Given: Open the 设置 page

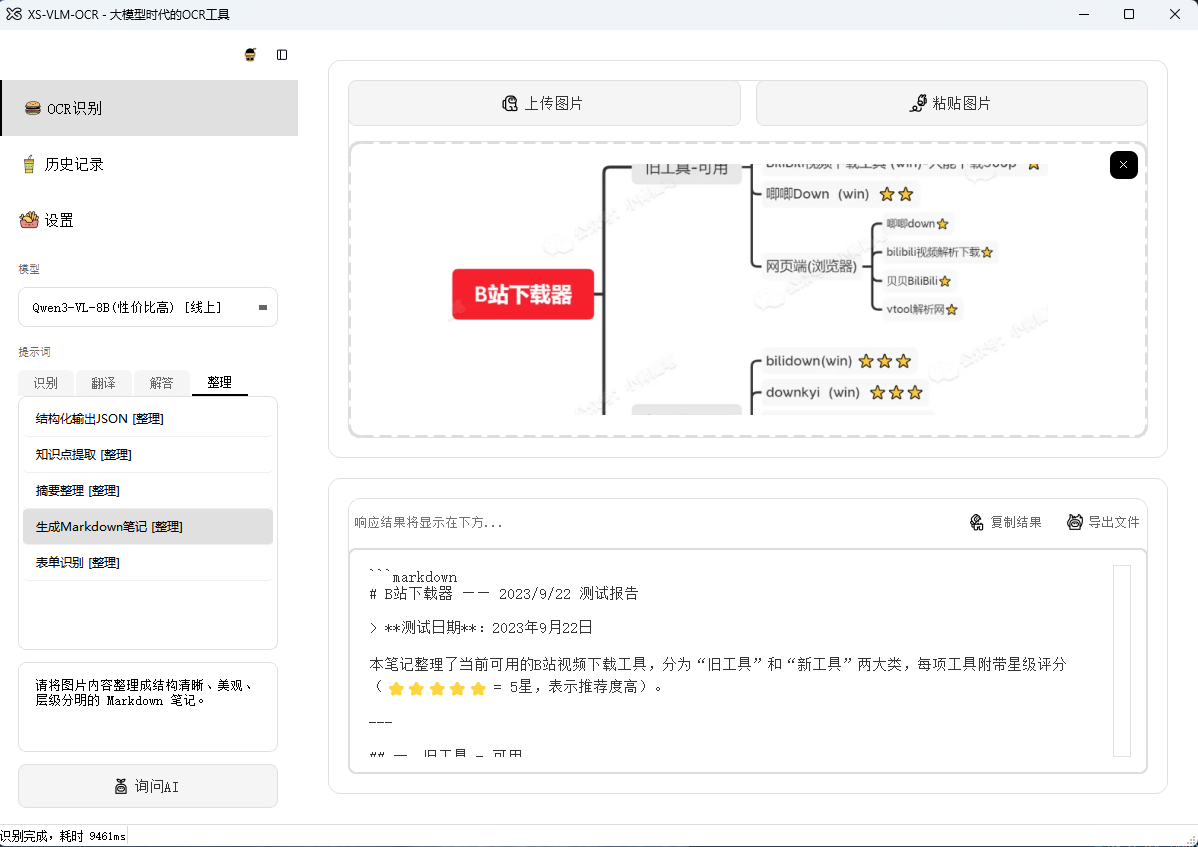Looking at the screenshot, I should pyautogui.click(x=150, y=220).
